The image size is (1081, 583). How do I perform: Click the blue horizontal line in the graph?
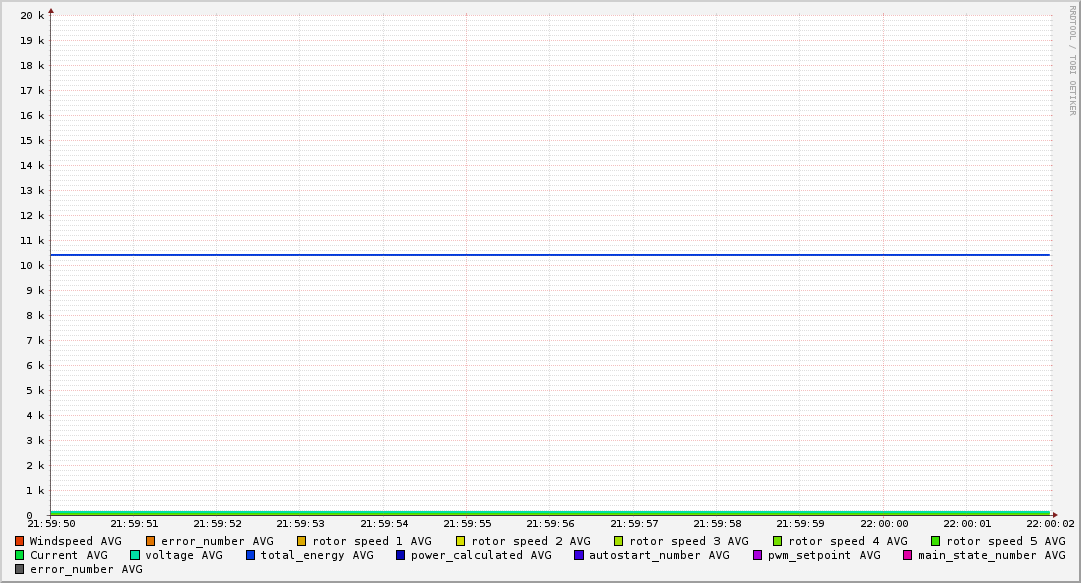[550, 255]
